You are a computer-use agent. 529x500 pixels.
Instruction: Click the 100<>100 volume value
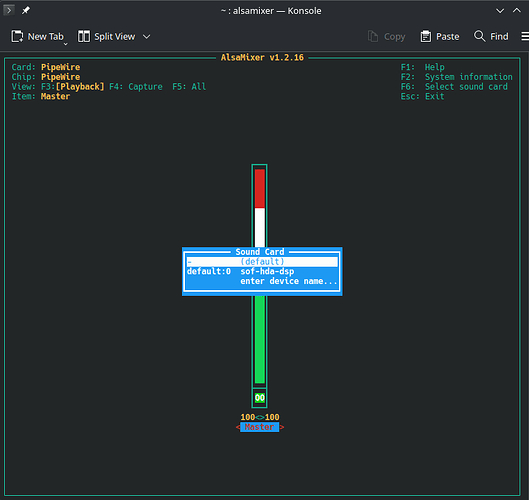point(260,417)
